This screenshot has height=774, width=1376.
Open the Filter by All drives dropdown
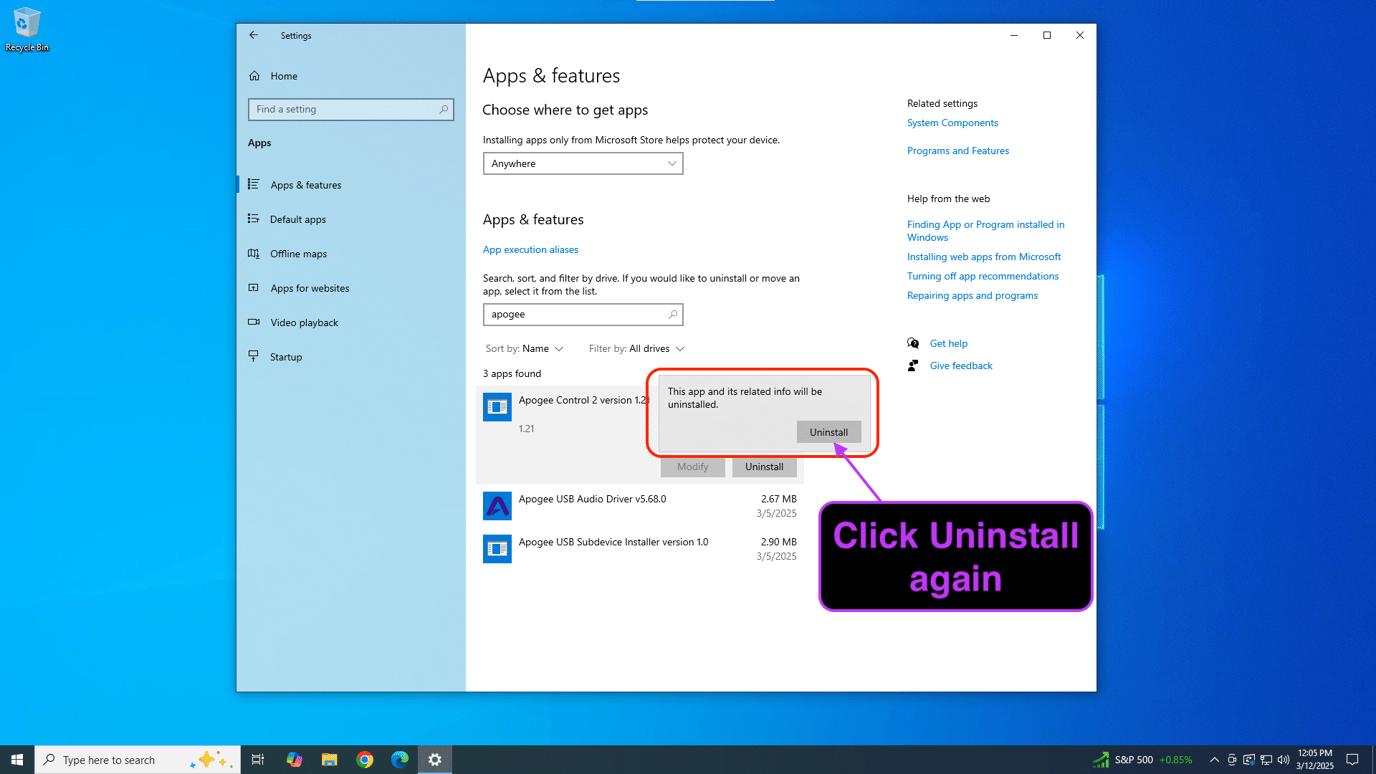pyautogui.click(x=636, y=348)
